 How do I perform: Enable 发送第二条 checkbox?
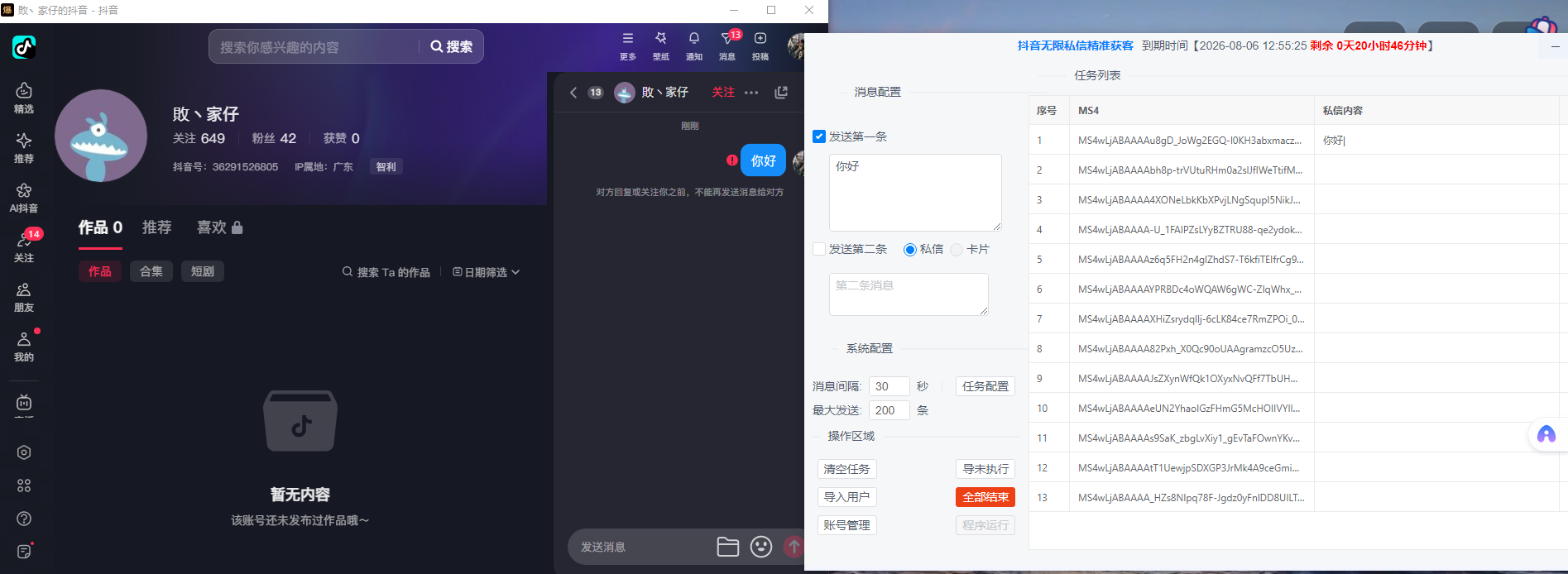click(x=819, y=249)
